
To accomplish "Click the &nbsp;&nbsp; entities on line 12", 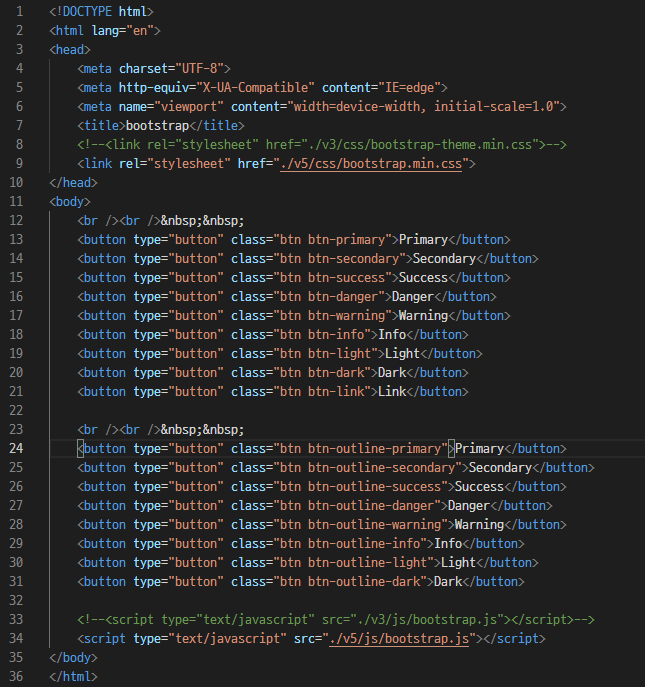I will coord(202,220).
